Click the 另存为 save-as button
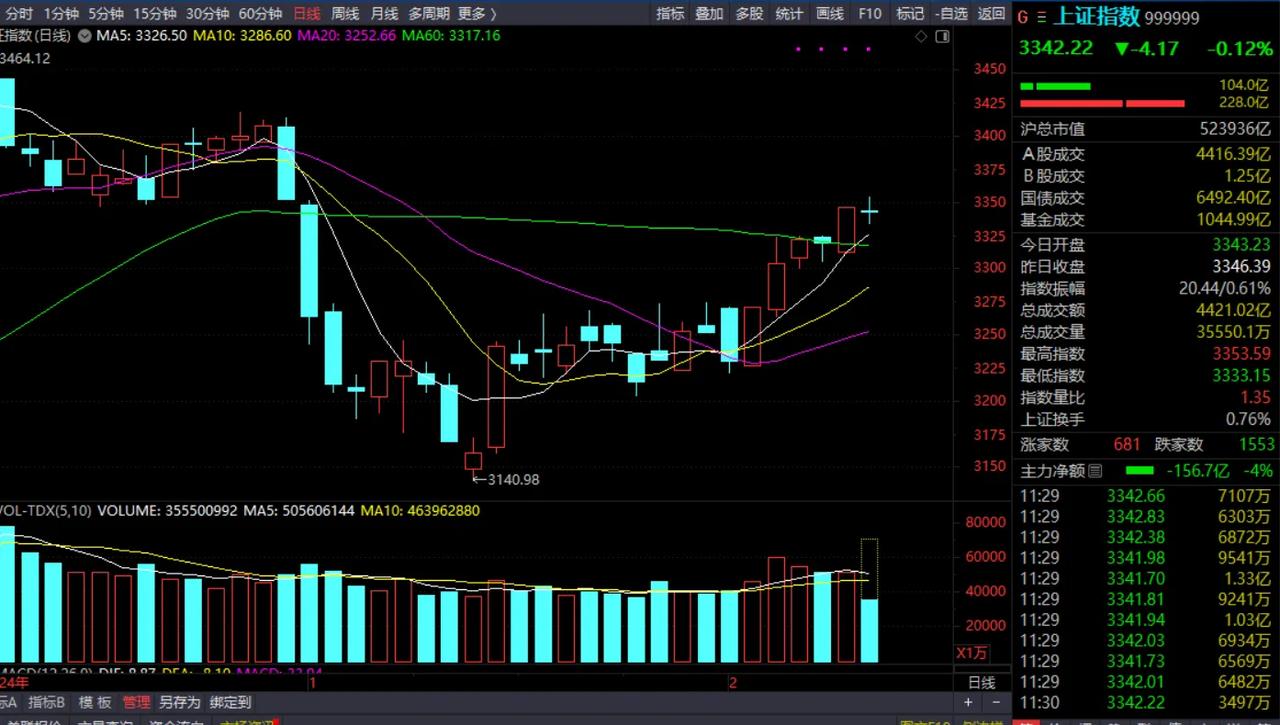 [180, 703]
